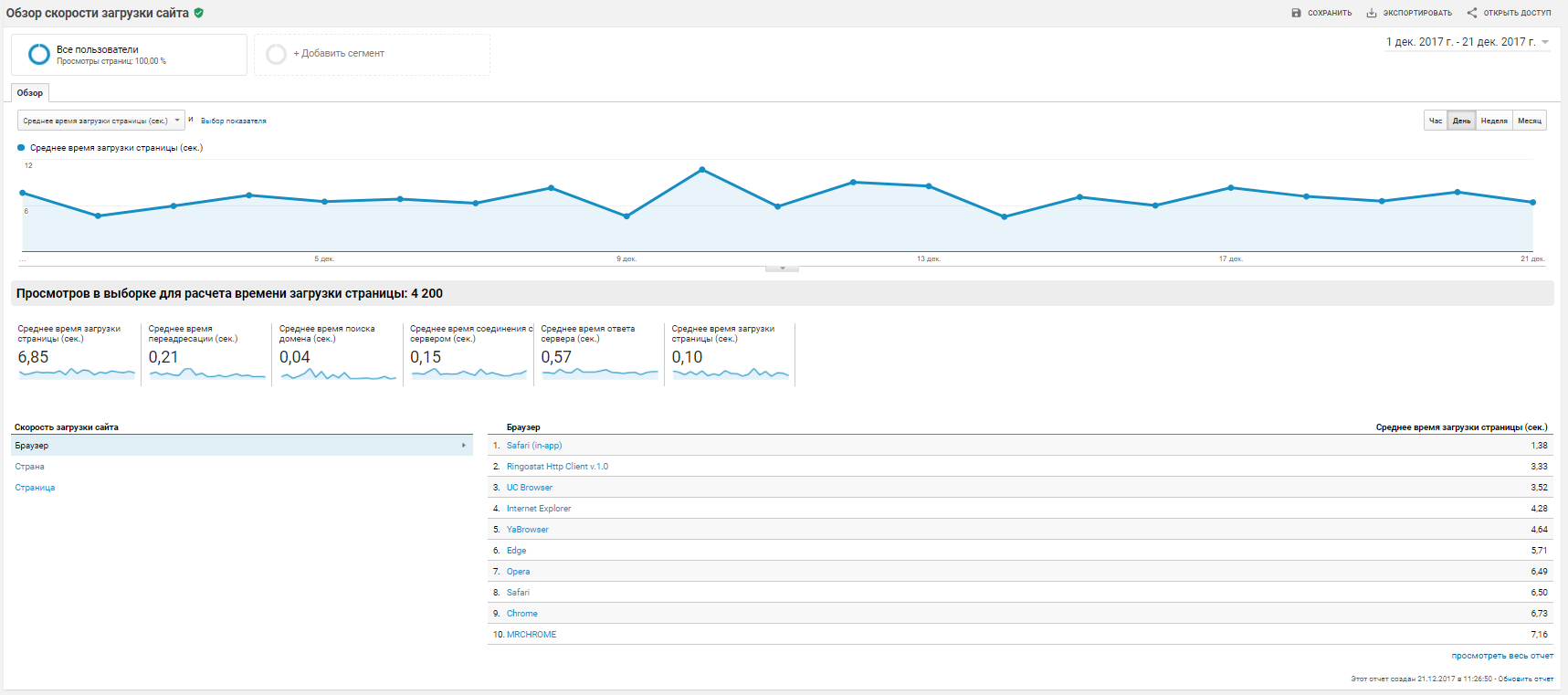
Task: Click the green verified shield icon
Action: click(x=199, y=13)
